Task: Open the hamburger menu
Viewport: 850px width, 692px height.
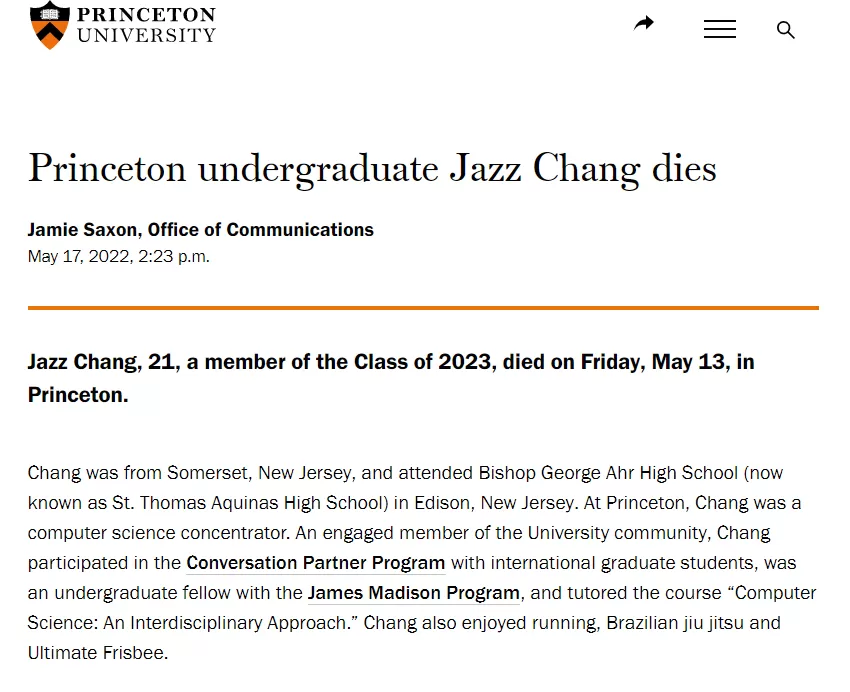Action: 719,29
